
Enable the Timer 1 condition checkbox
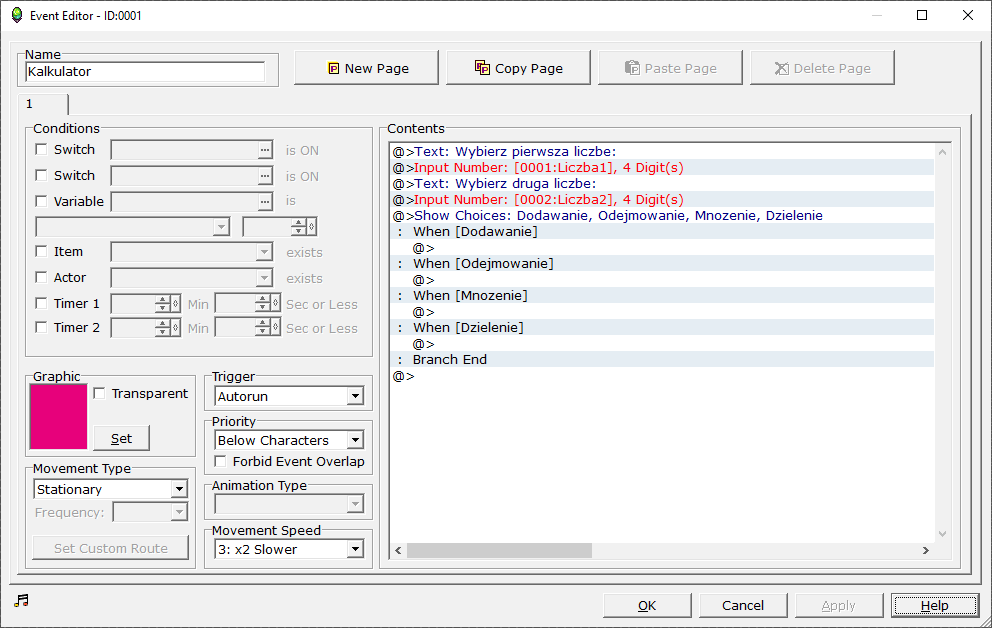pyautogui.click(x=41, y=303)
